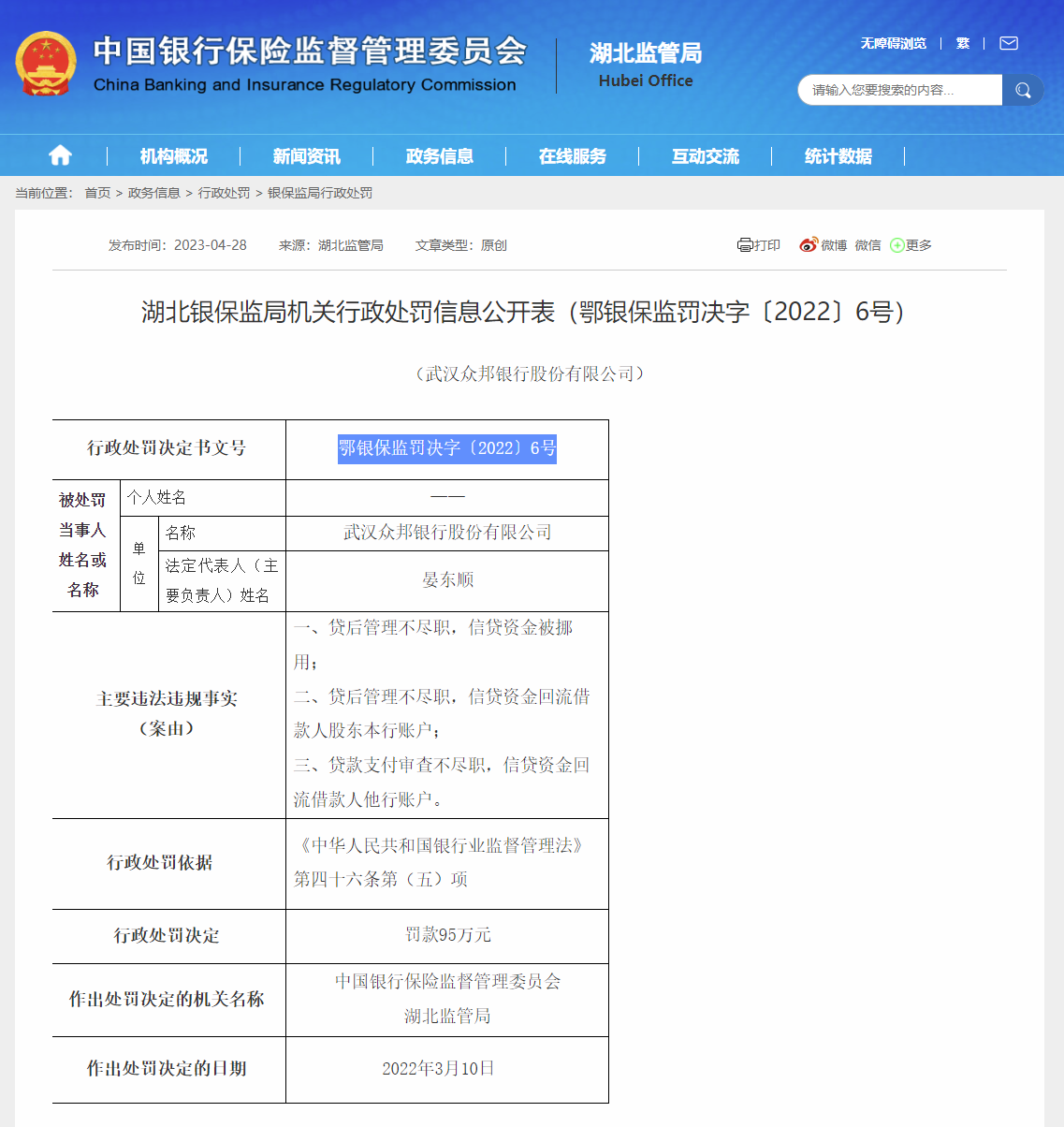Image resolution: width=1064 pixels, height=1127 pixels.
Task: Click the cell 作出处罚决定的机关名称
Action: pyautogui.click(x=168, y=999)
